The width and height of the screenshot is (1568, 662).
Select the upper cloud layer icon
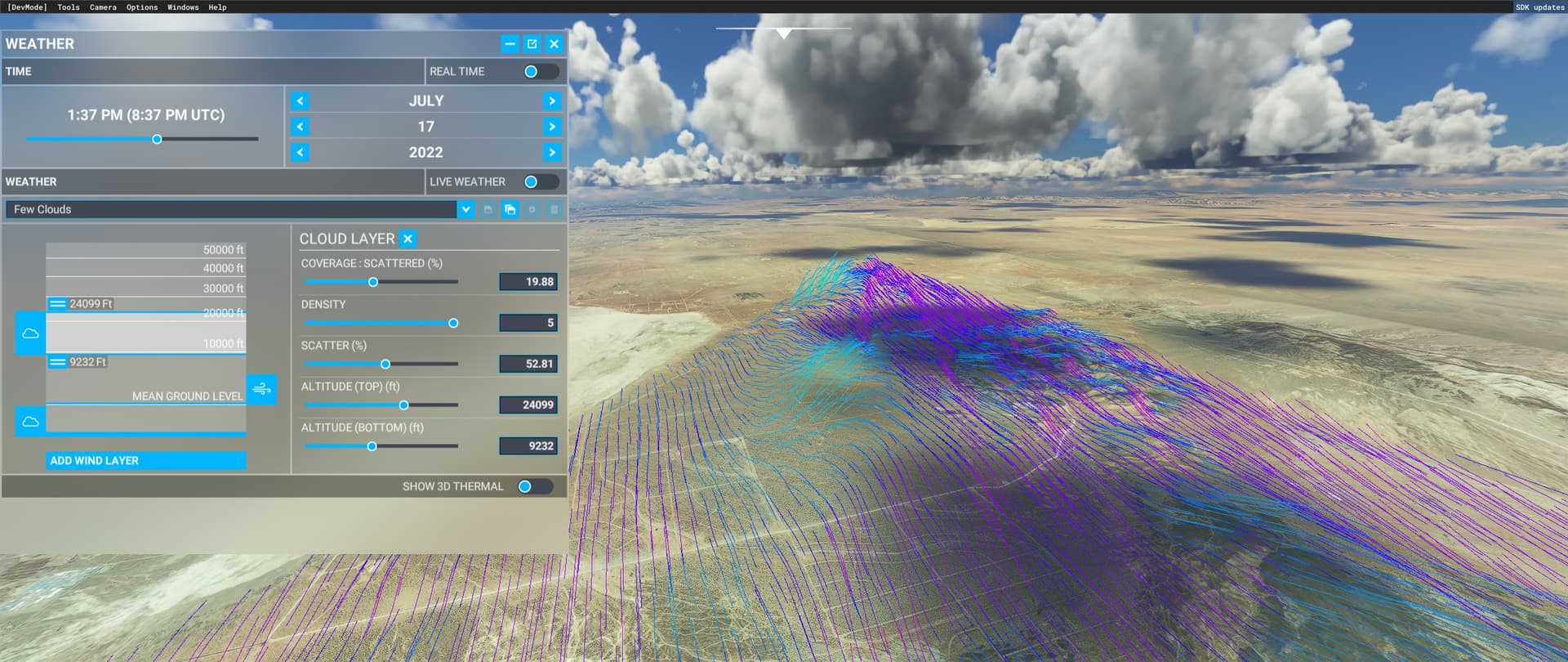click(x=30, y=333)
